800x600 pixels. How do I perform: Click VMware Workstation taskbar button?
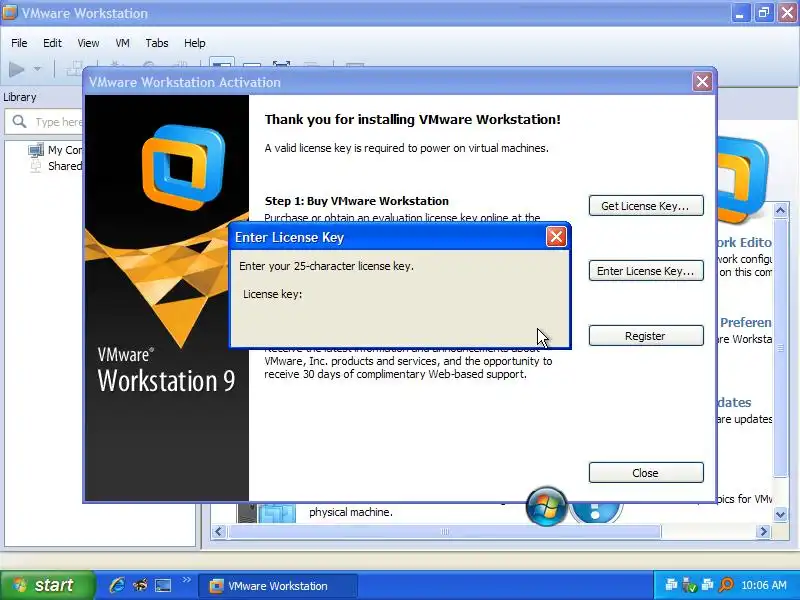tap(278, 586)
